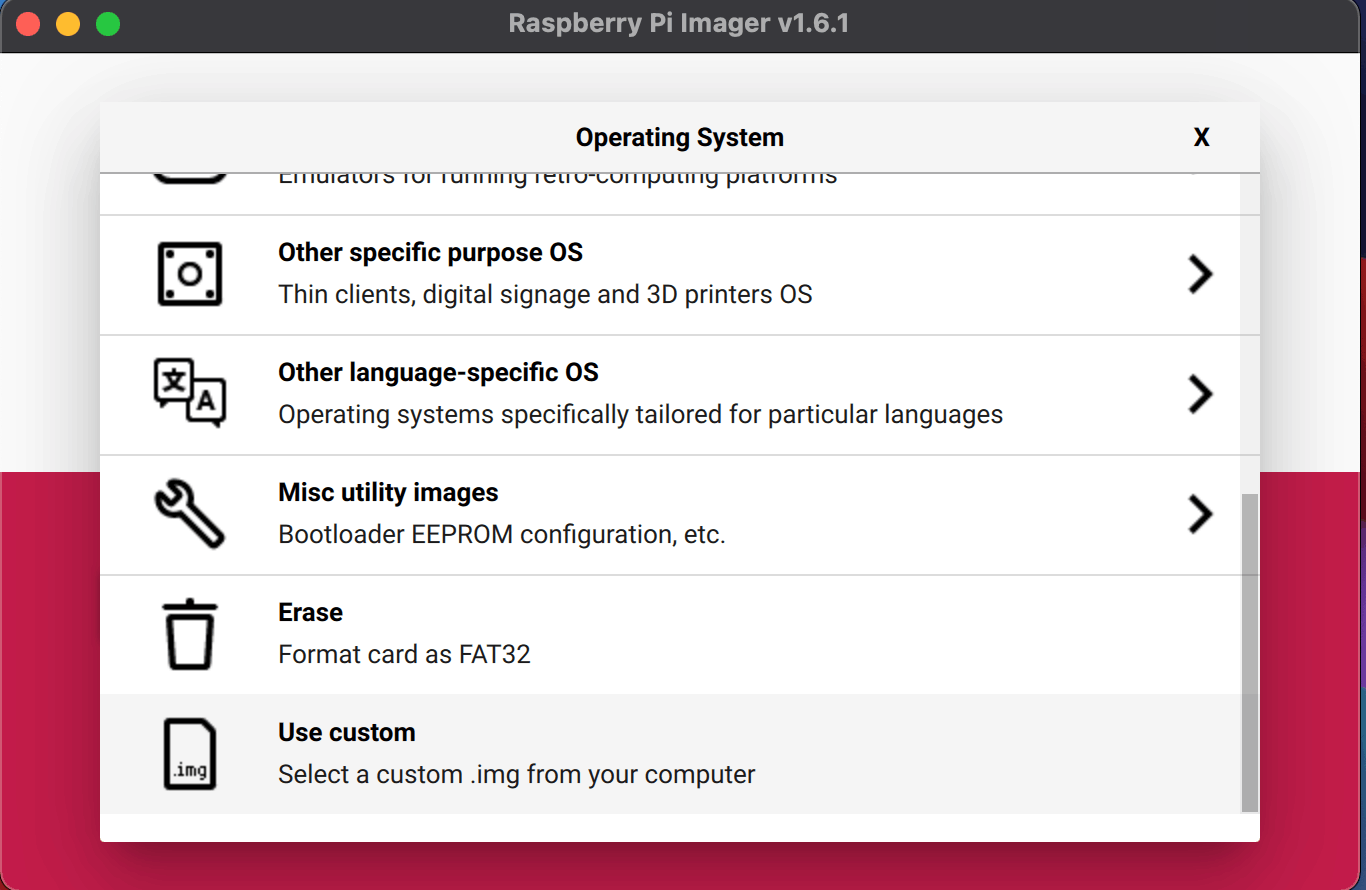Close the Operating System dialog with the X
This screenshot has width=1366, height=890.
pos(1201,137)
